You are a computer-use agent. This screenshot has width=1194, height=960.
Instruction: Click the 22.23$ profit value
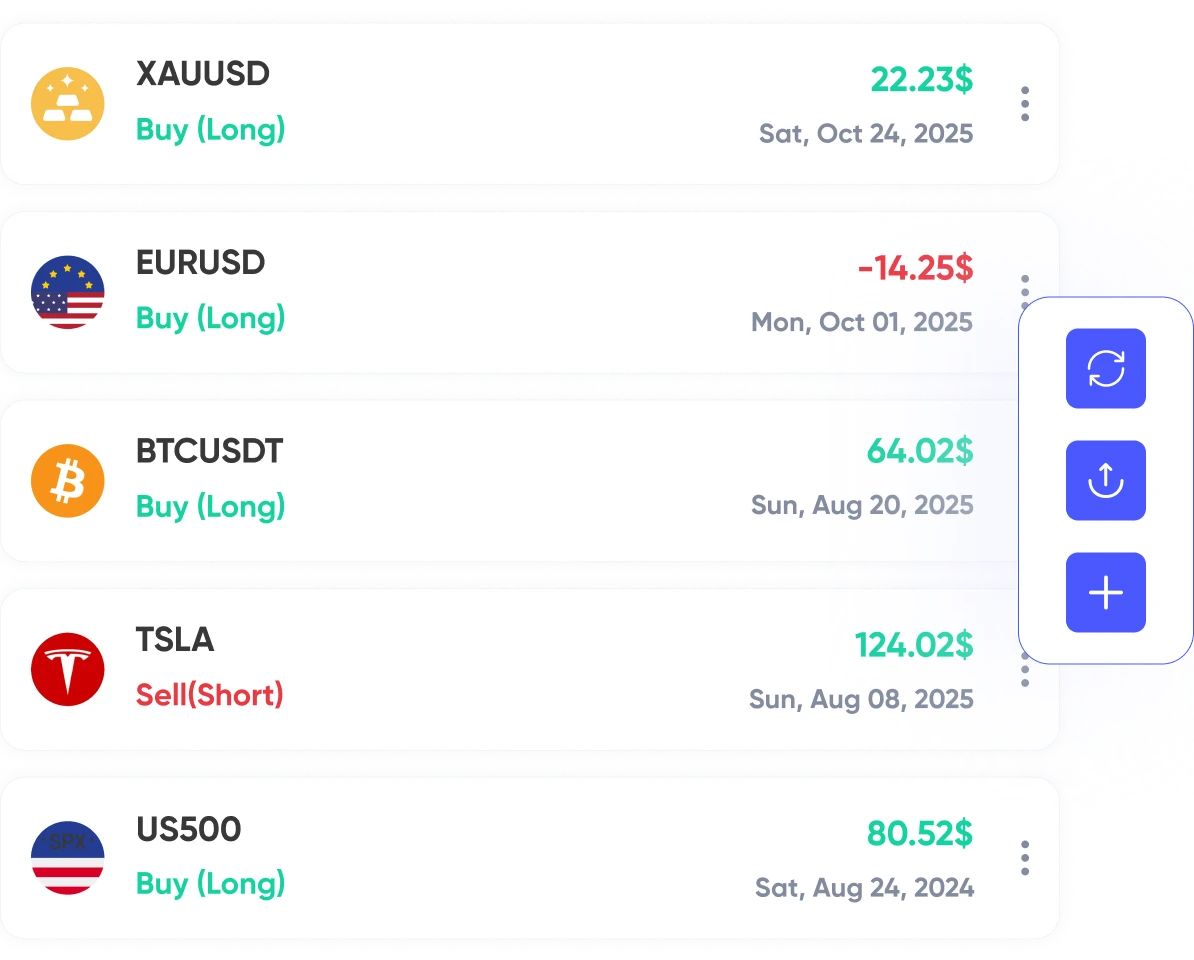[x=920, y=80]
